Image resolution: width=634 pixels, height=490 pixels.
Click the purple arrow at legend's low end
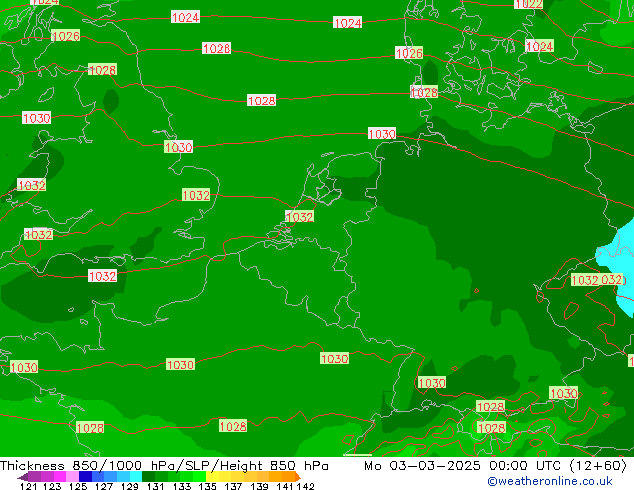(23, 477)
